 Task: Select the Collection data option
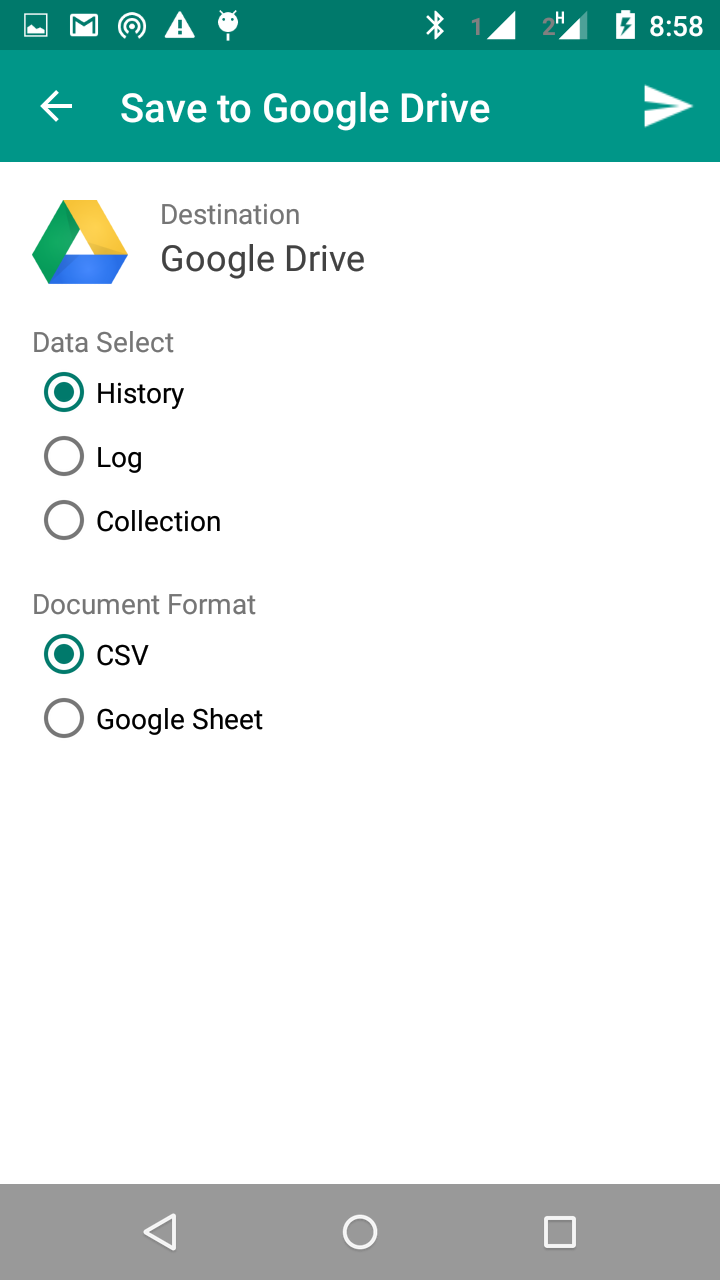click(64, 521)
